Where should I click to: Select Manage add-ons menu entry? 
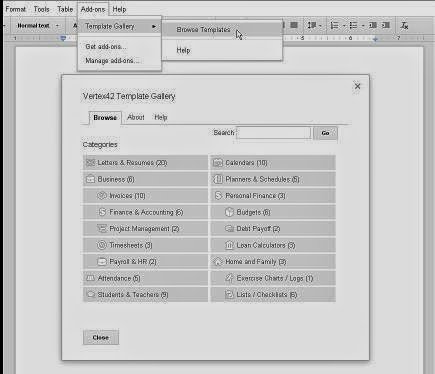pyautogui.click(x=119, y=61)
